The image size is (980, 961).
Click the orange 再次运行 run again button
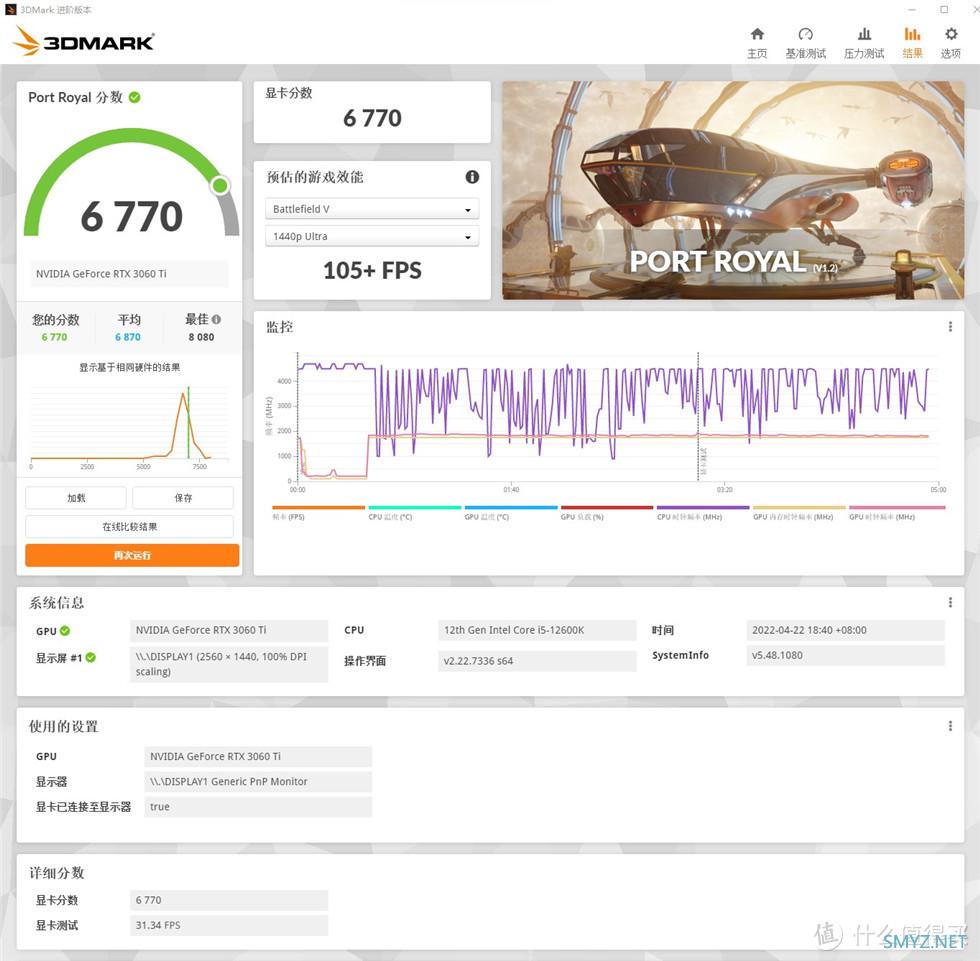132,555
